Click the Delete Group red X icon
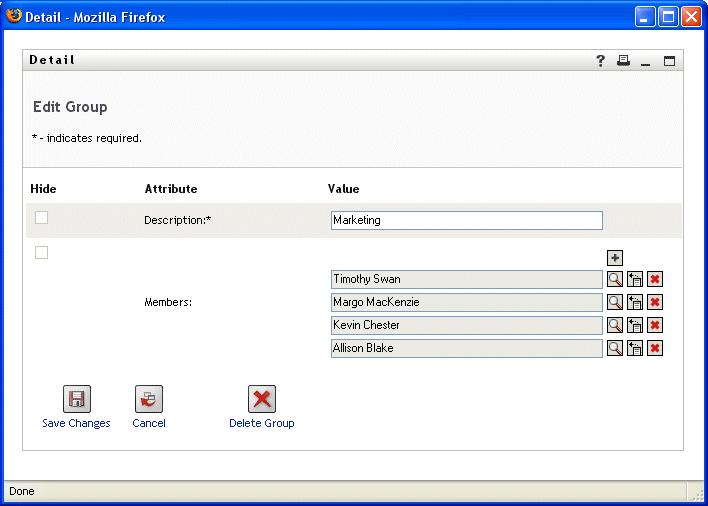This screenshot has height=506, width=708. coord(262,399)
